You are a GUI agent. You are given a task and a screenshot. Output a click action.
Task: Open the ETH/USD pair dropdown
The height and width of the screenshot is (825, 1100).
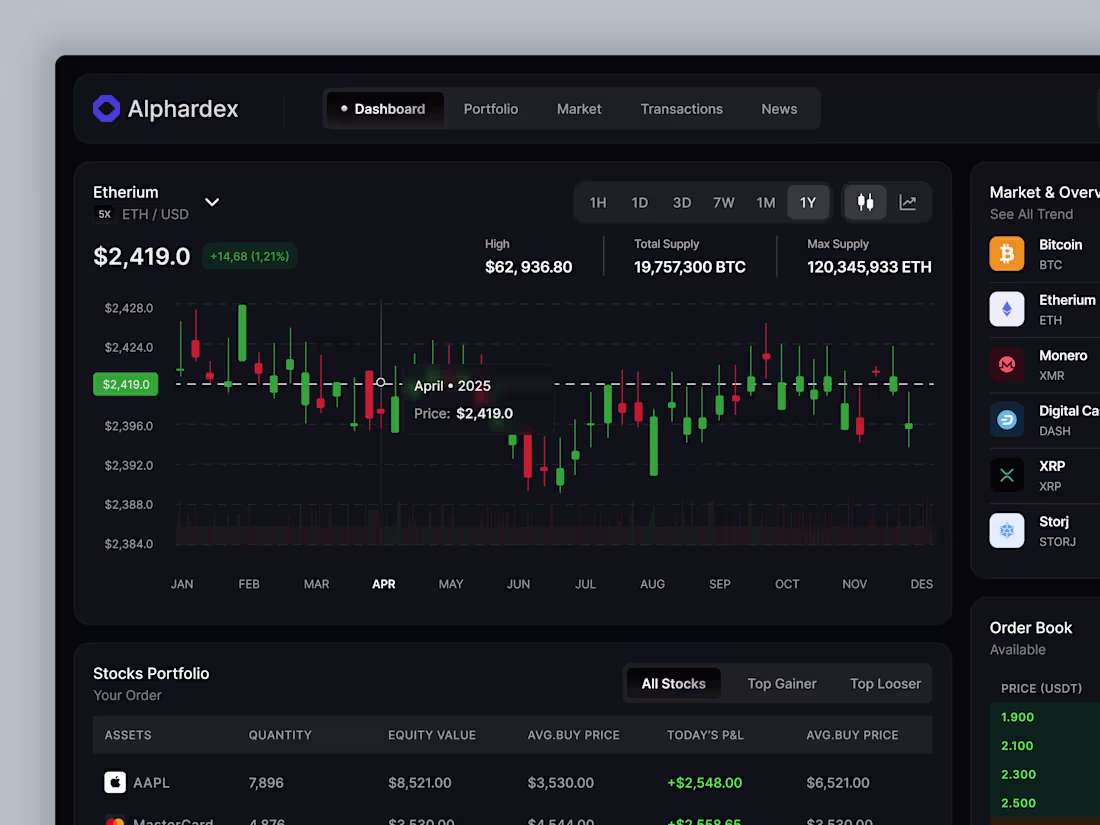(x=211, y=201)
